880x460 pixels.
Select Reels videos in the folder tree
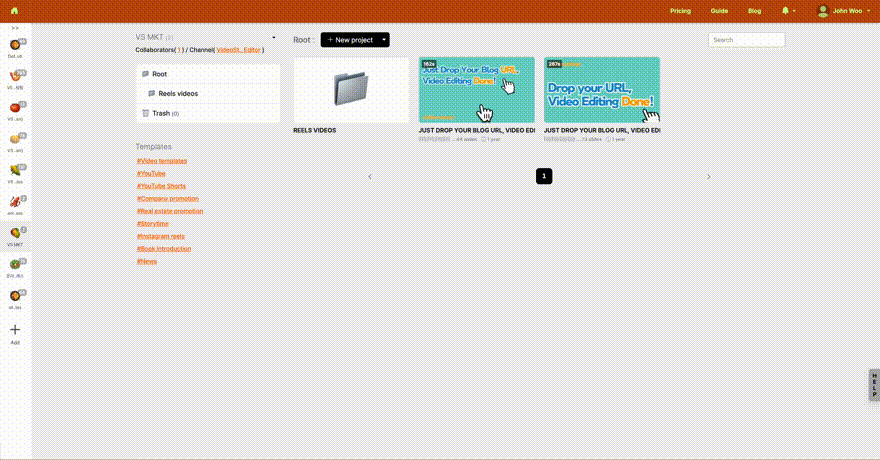(x=178, y=93)
